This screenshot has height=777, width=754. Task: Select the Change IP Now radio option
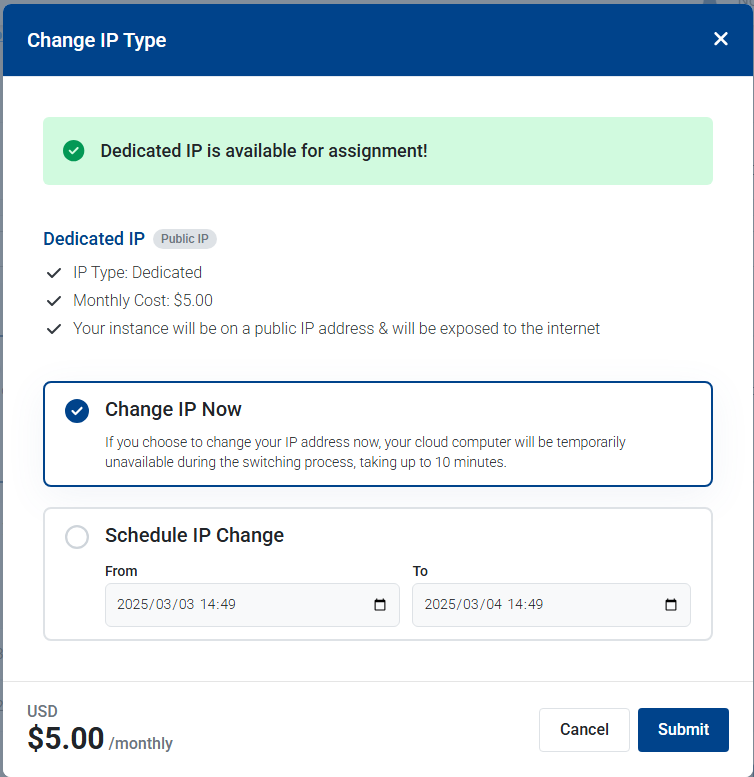tap(77, 411)
